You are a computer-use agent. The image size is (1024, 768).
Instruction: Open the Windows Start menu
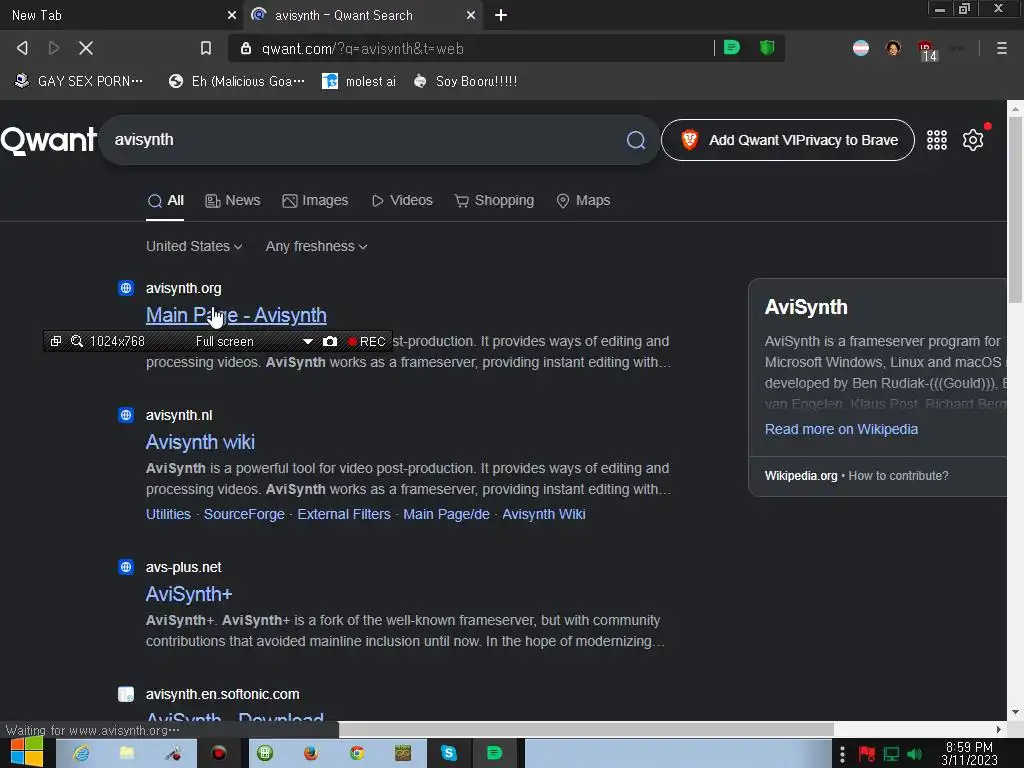pyautogui.click(x=27, y=753)
